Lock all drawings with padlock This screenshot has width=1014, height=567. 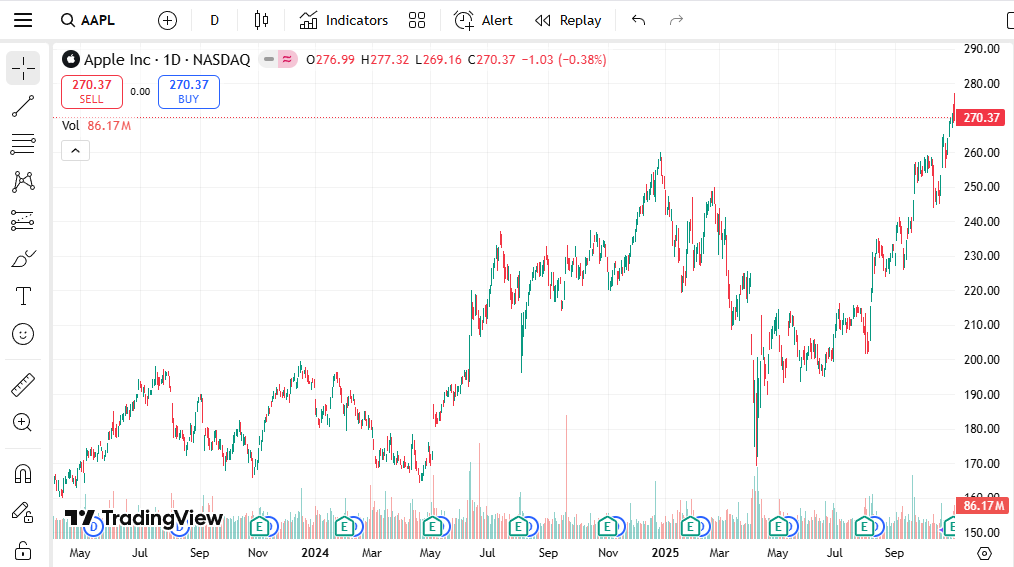point(22,550)
